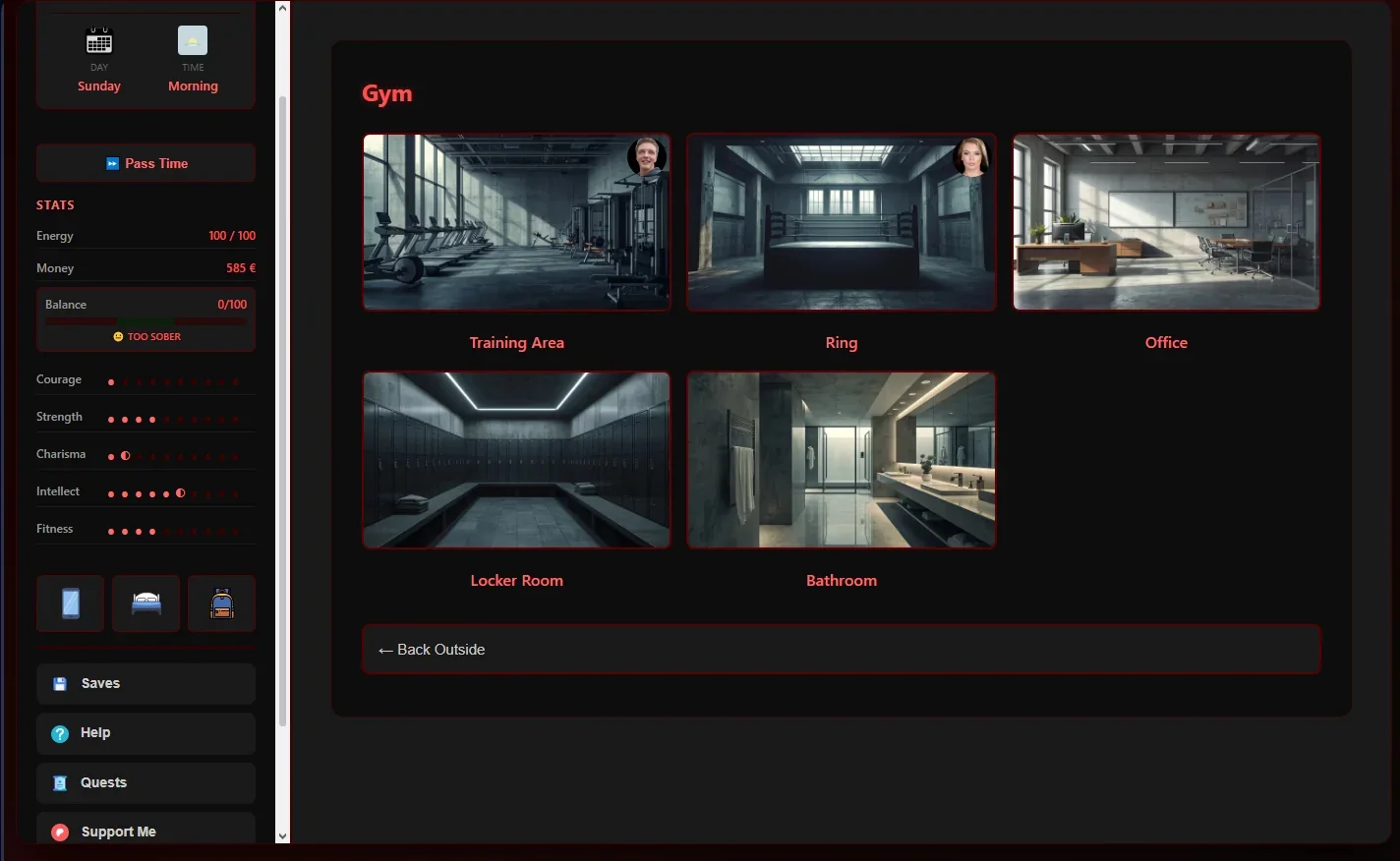The image size is (1400, 861).
Task: Click the Locker Room label
Action: pos(517,581)
